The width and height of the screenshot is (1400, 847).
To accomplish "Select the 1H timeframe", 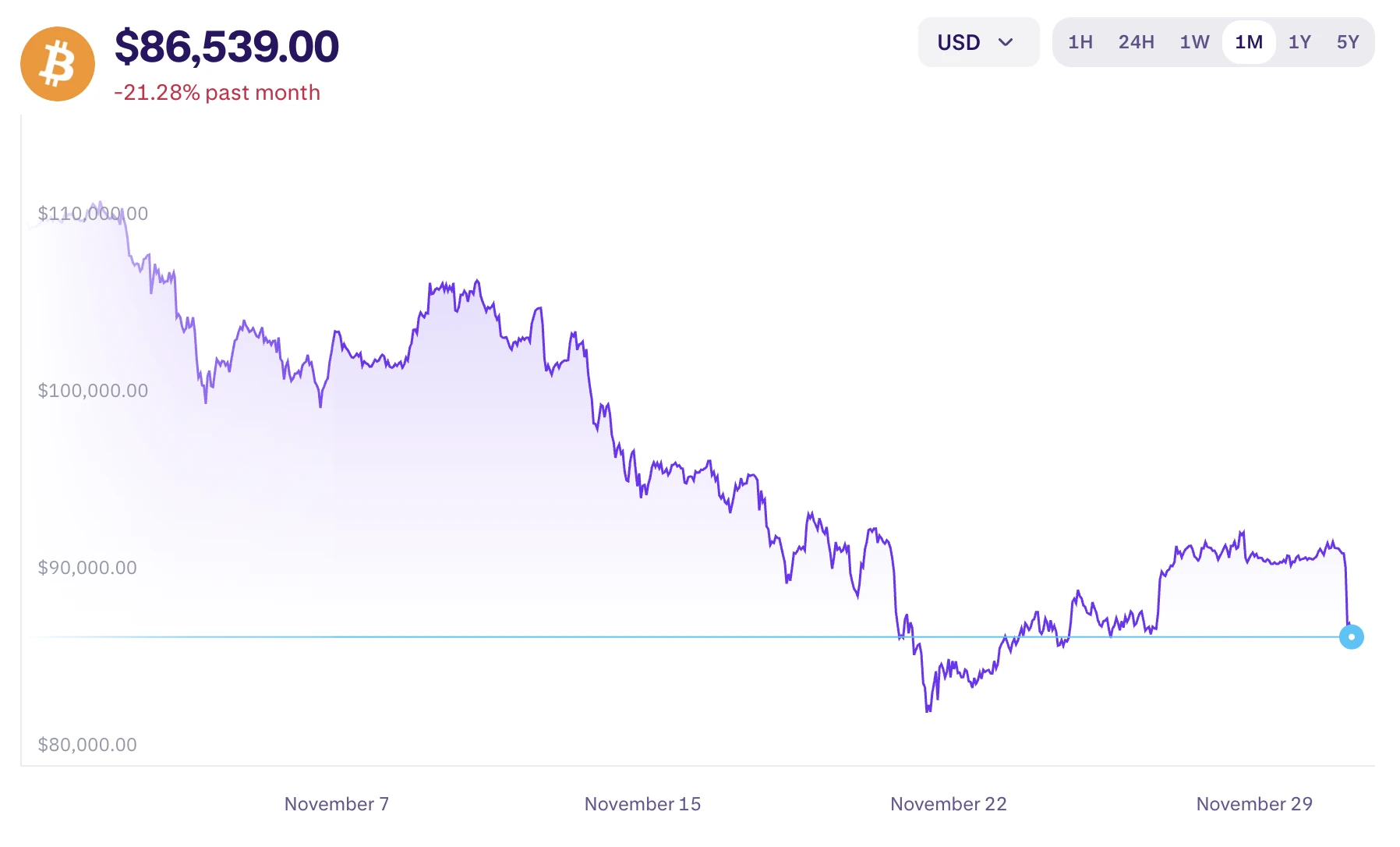I will pos(1080,43).
